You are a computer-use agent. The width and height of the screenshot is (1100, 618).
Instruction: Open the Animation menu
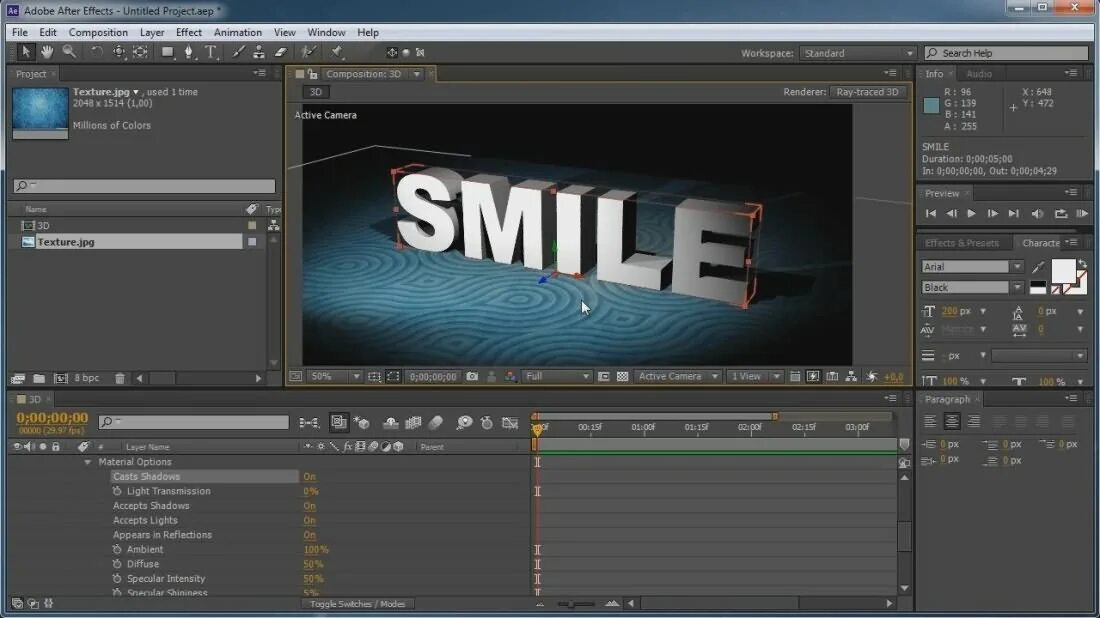click(238, 32)
